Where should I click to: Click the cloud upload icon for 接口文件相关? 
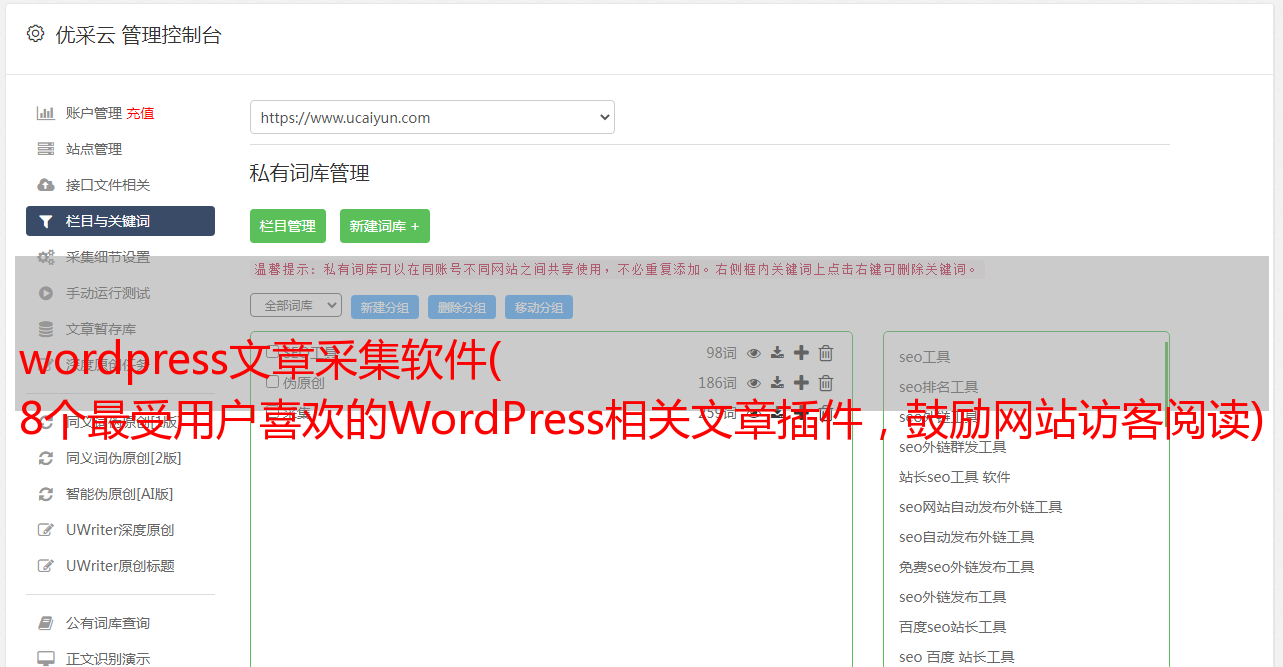pos(46,185)
